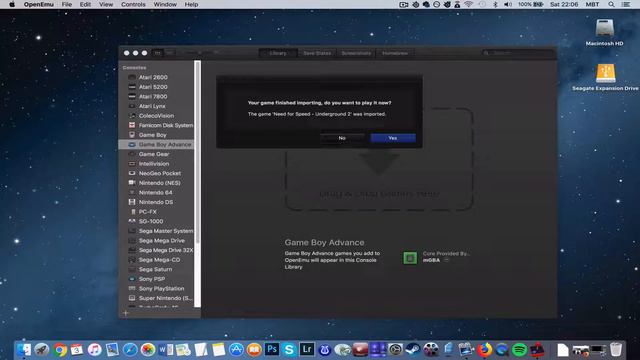Open the Homebrew tab
This screenshot has width=640, height=360.
(x=395, y=53)
